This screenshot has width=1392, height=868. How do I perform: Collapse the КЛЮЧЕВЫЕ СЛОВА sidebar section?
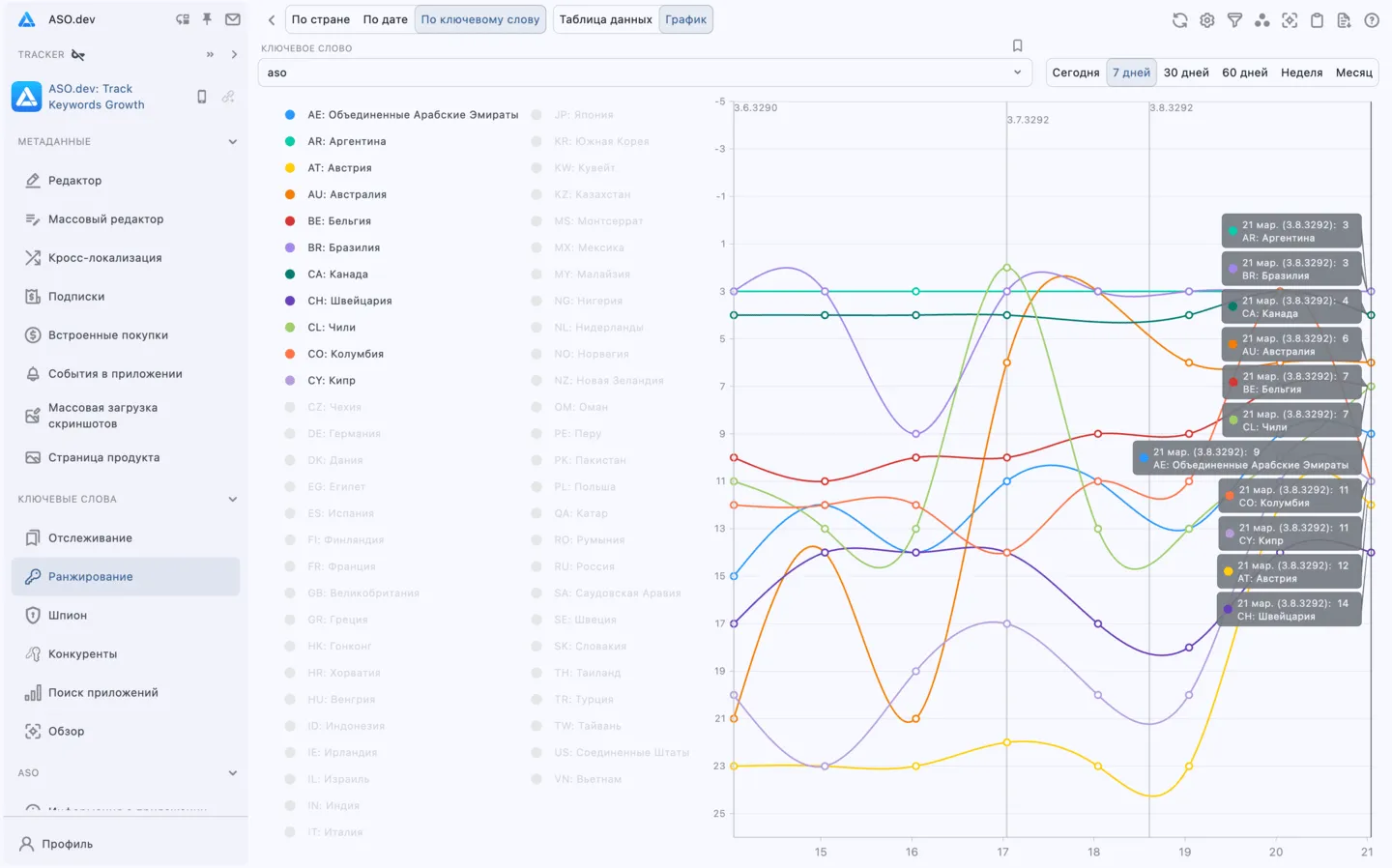point(232,500)
